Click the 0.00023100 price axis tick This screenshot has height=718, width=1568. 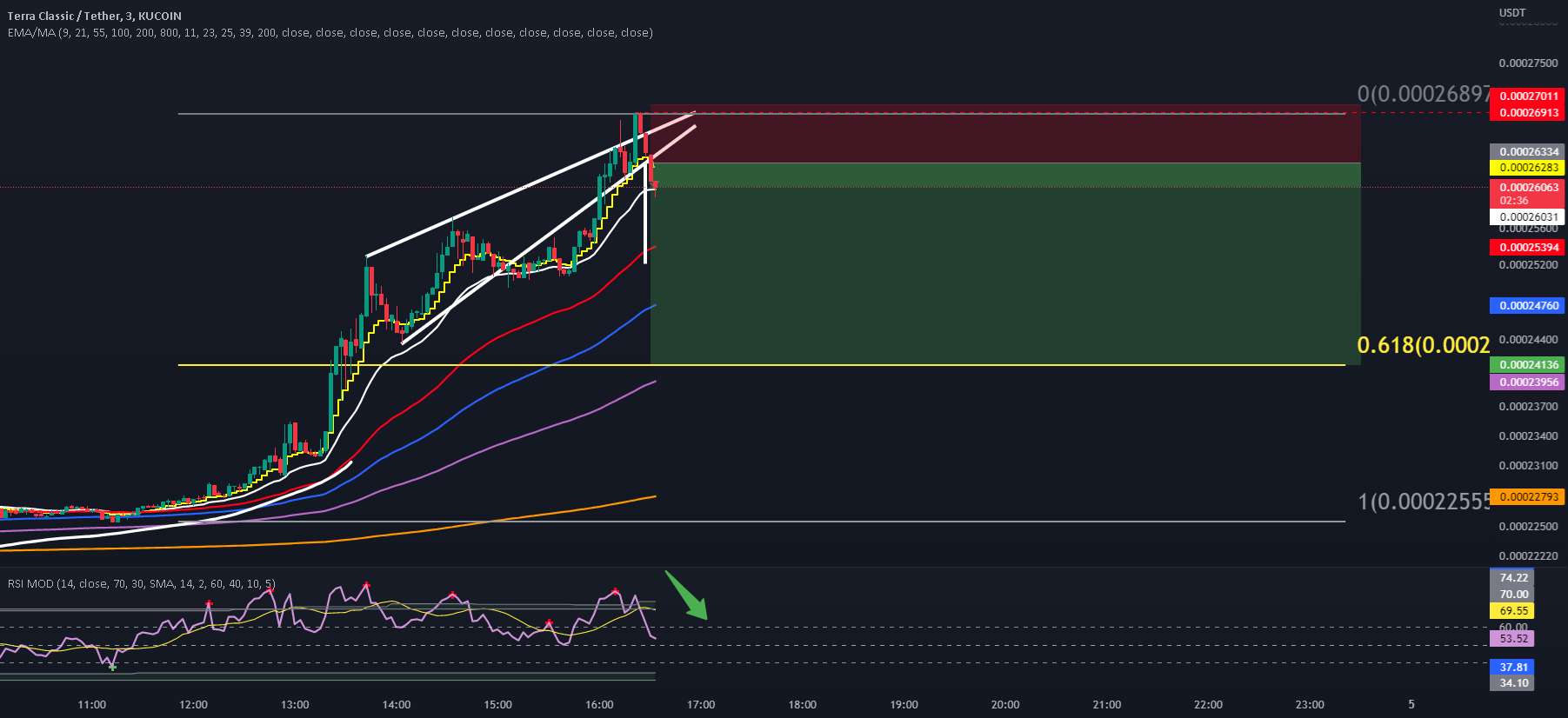1528,465
